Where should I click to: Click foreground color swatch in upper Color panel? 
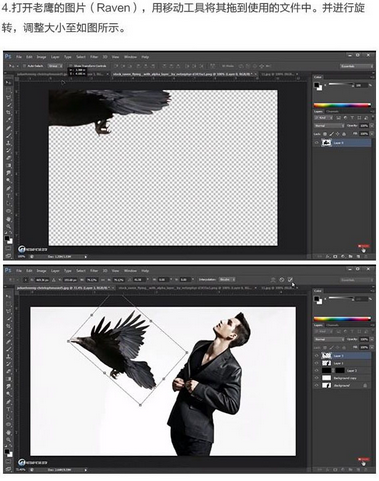click(317, 85)
